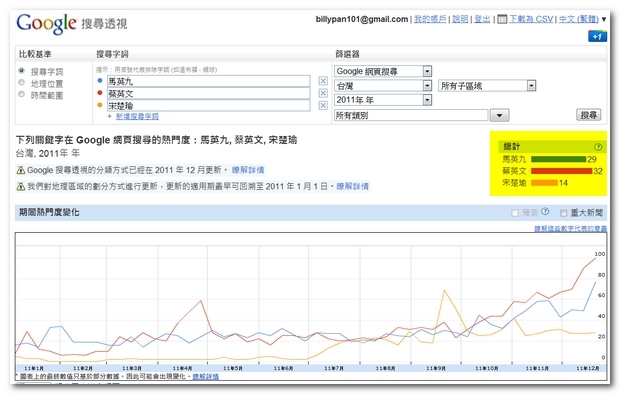Click the red dot beside 蔡英文
The height and width of the screenshot is (395, 621).
(x=100, y=93)
